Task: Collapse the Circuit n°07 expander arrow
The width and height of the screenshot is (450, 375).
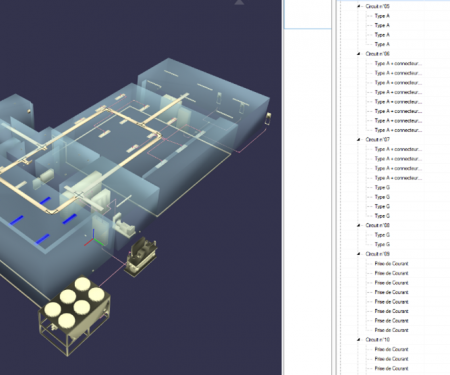Action: [x=359, y=139]
